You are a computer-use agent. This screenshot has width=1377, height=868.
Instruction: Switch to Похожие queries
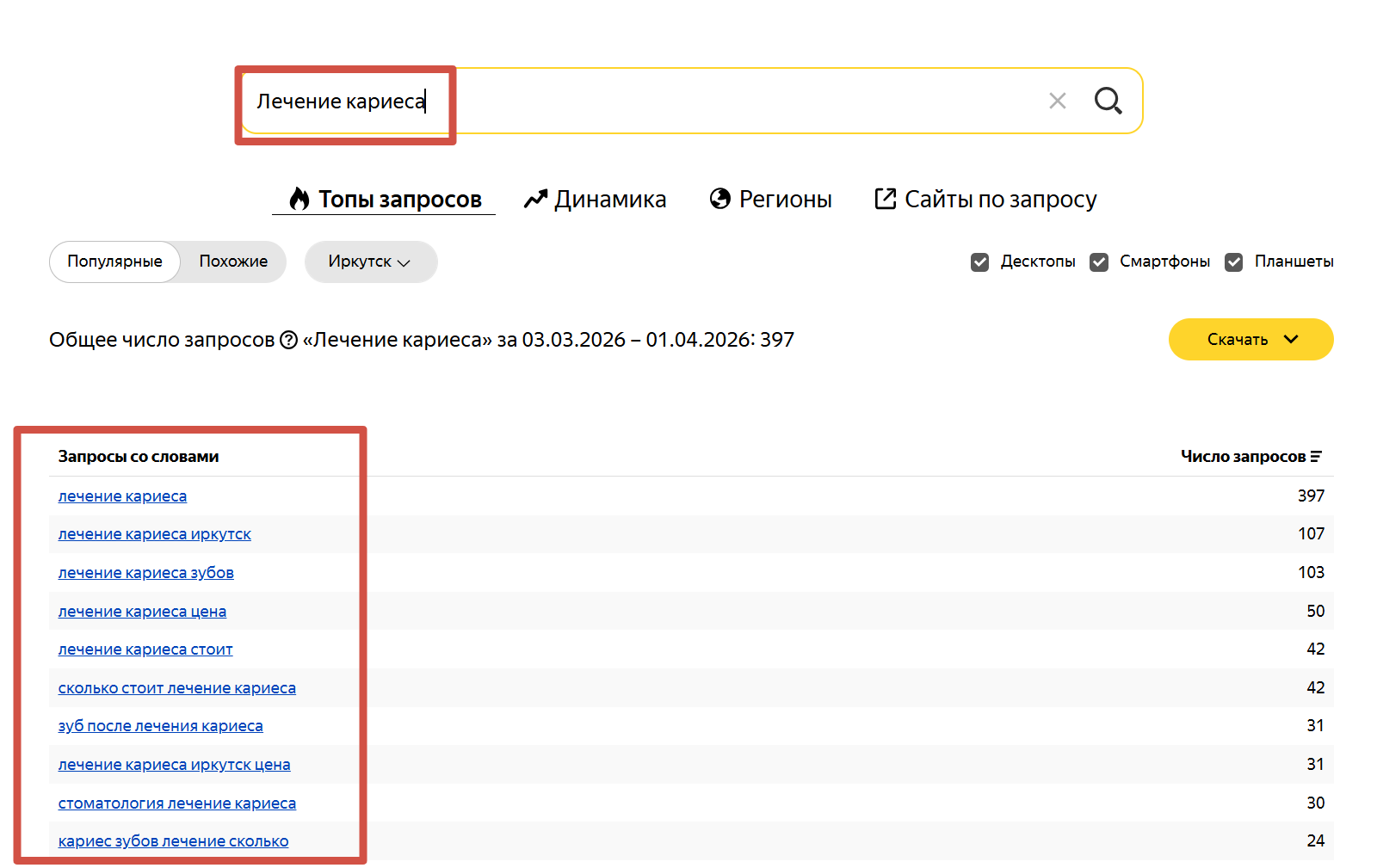(233, 262)
